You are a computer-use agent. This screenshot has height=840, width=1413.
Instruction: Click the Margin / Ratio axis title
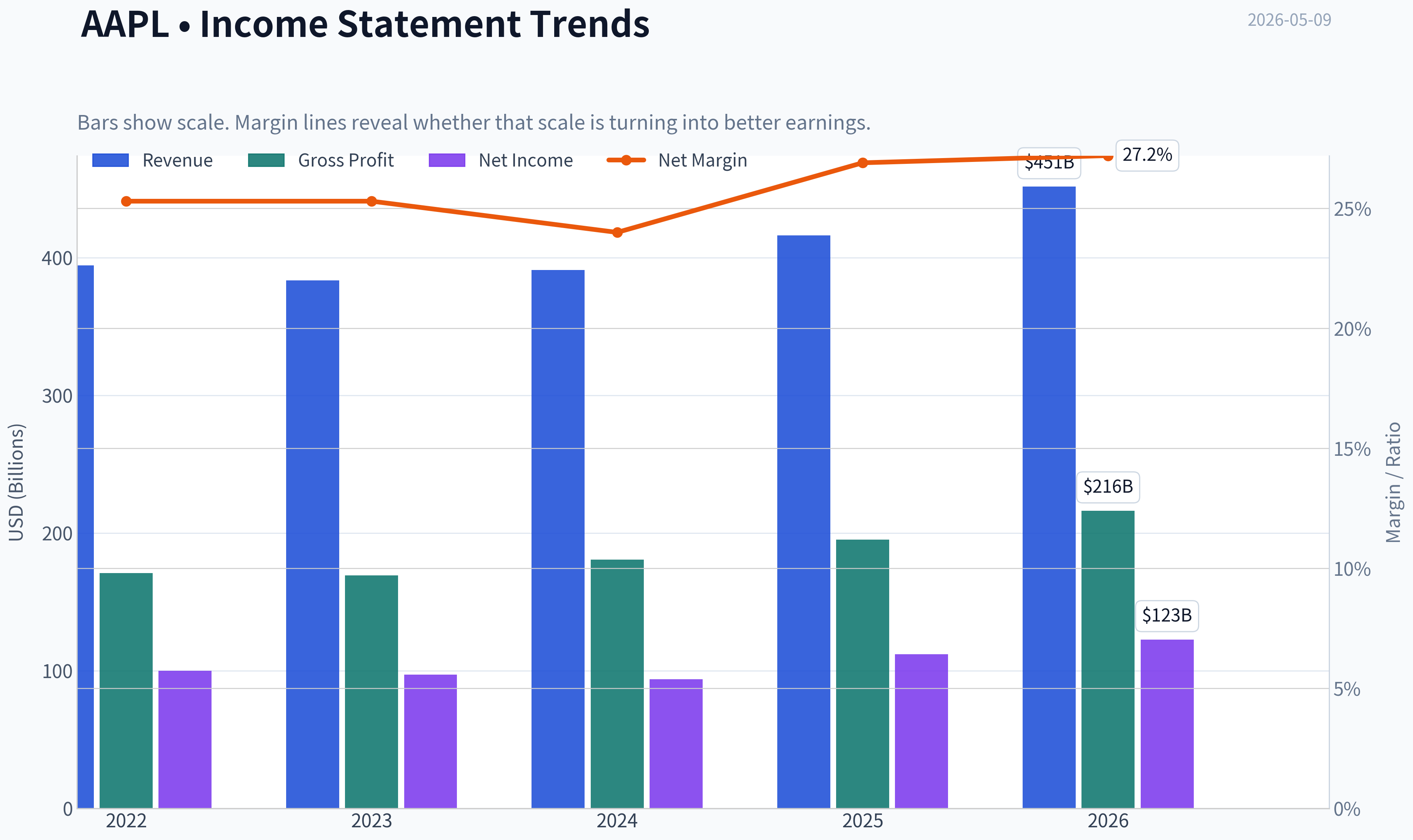coord(1393,482)
